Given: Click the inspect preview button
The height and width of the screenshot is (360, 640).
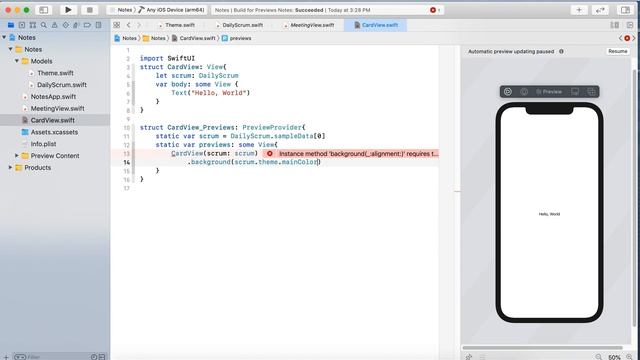Looking at the screenshot, I should coord(524,91).
